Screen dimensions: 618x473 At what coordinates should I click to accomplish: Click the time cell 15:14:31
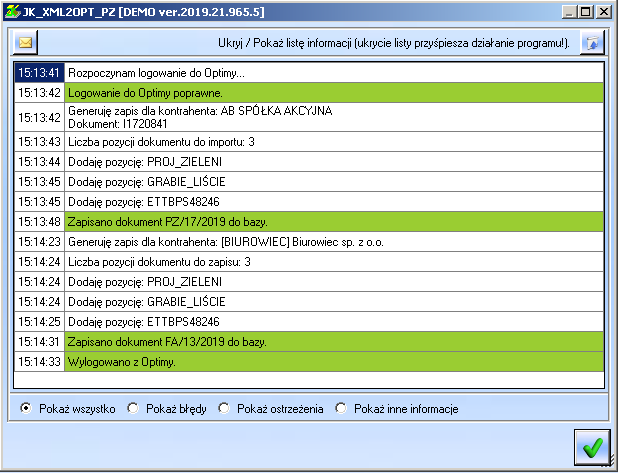(x=39, y=342)
